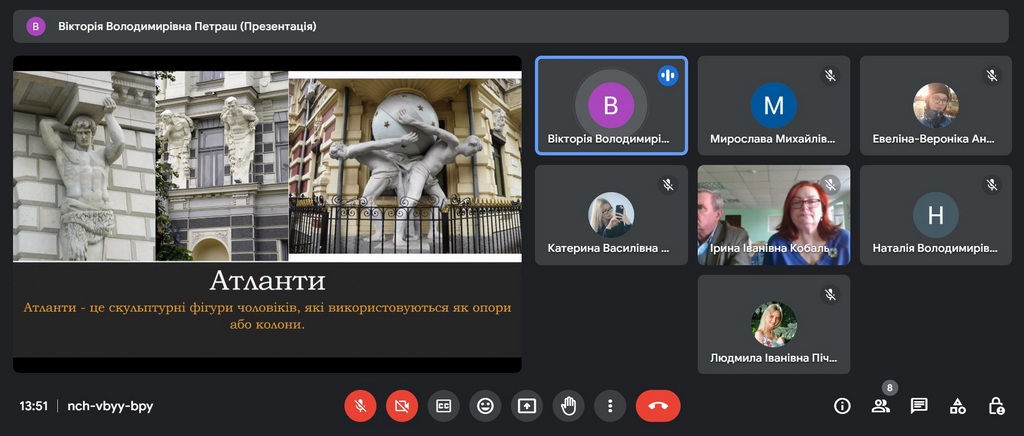This screenshot has width=1024, height=436.
Task: Click the participant count badge 8
Action: point(889,388)
